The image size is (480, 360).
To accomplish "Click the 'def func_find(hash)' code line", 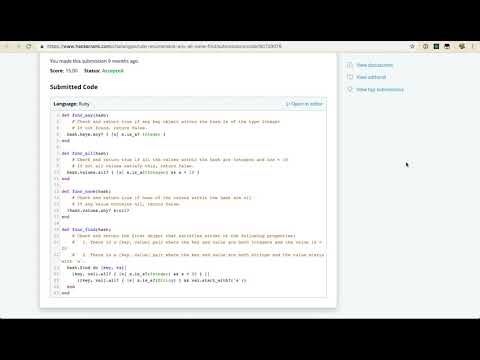I will pos(86,229).
